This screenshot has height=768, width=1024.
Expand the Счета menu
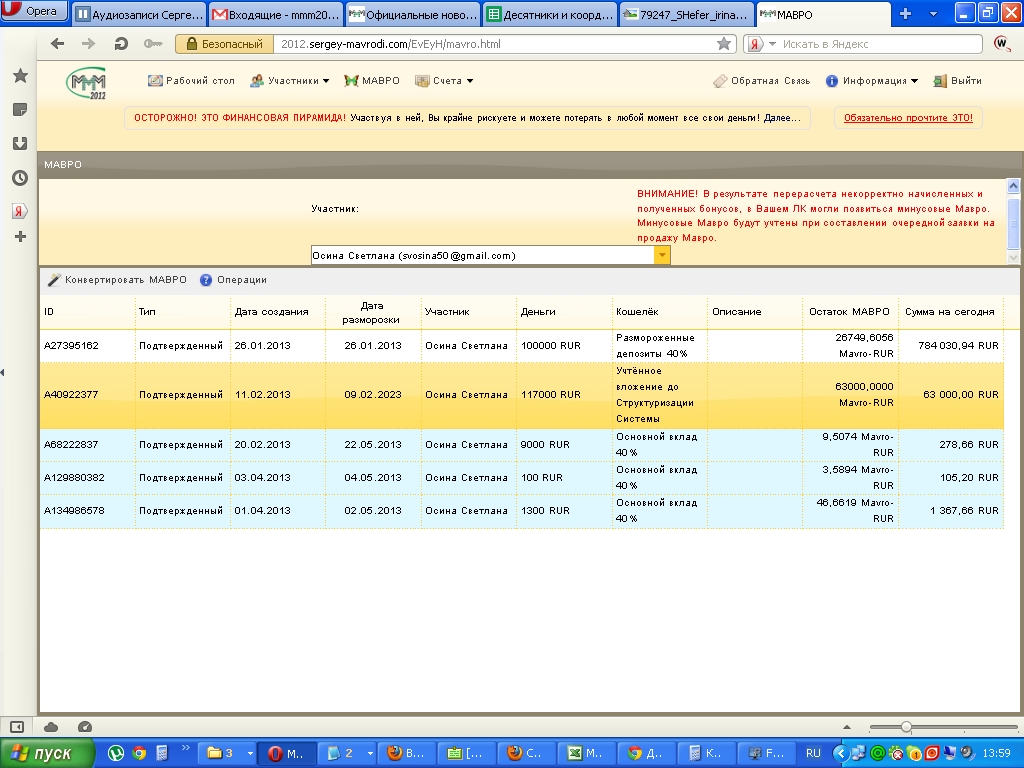[445, 81]
